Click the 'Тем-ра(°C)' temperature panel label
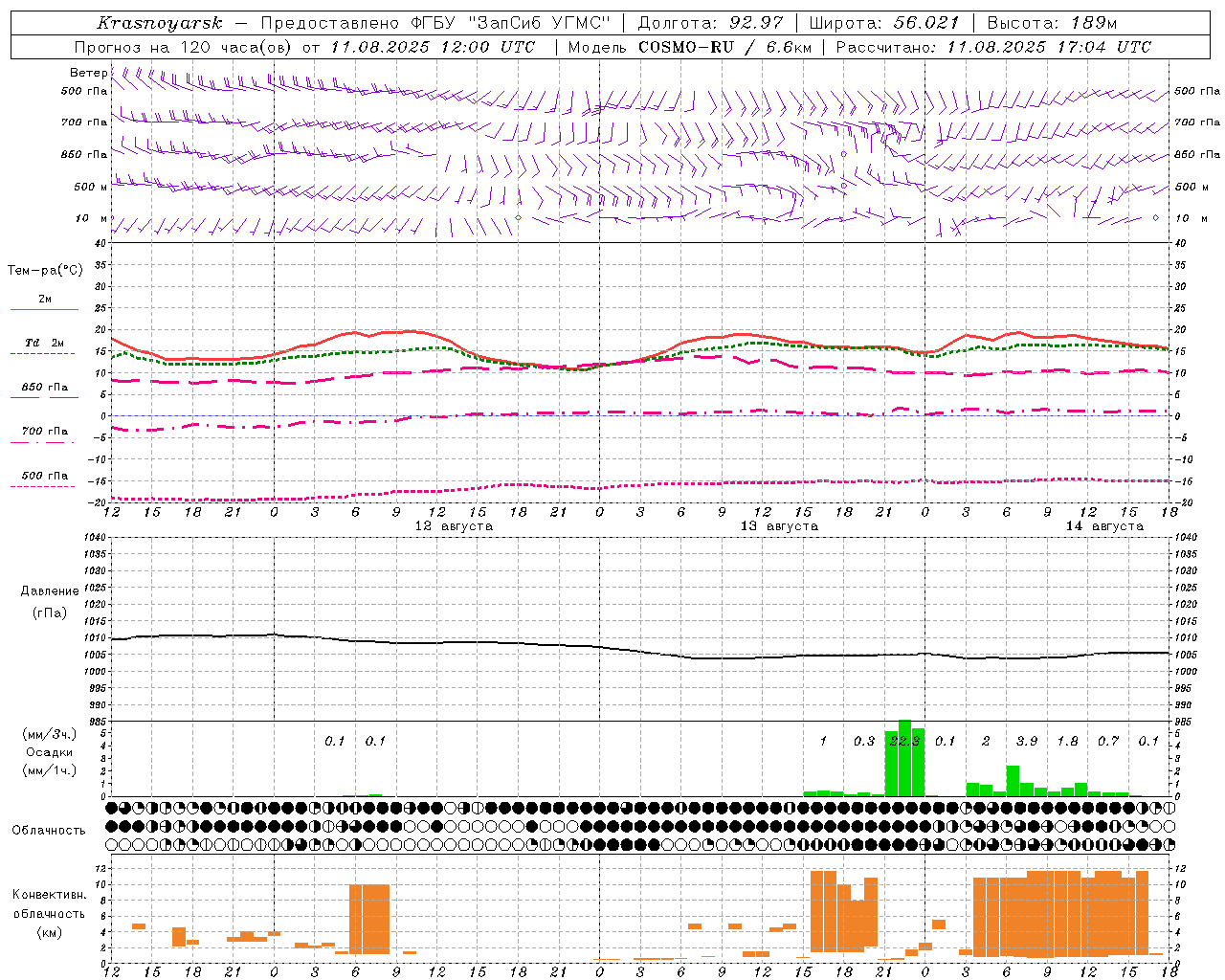 pos(45,271)
